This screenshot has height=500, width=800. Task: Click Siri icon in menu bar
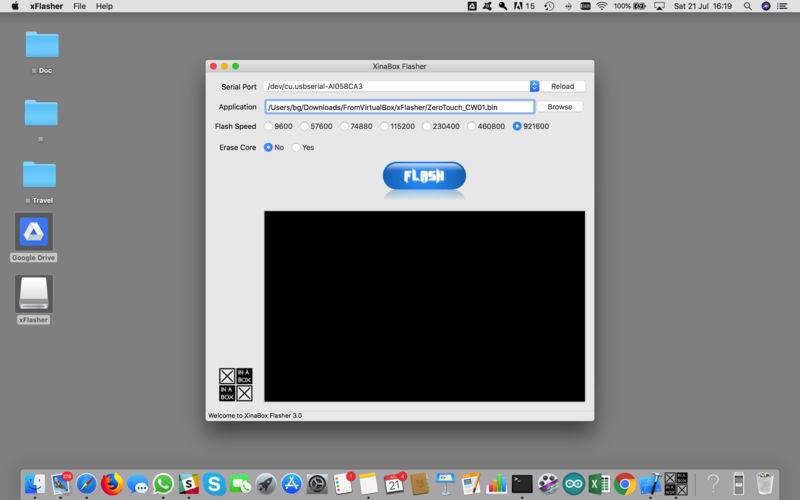766,6
